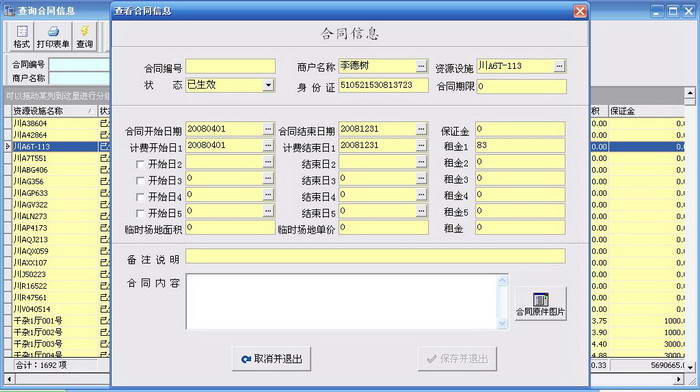Click the 保存并退出 button

[457, 359]
